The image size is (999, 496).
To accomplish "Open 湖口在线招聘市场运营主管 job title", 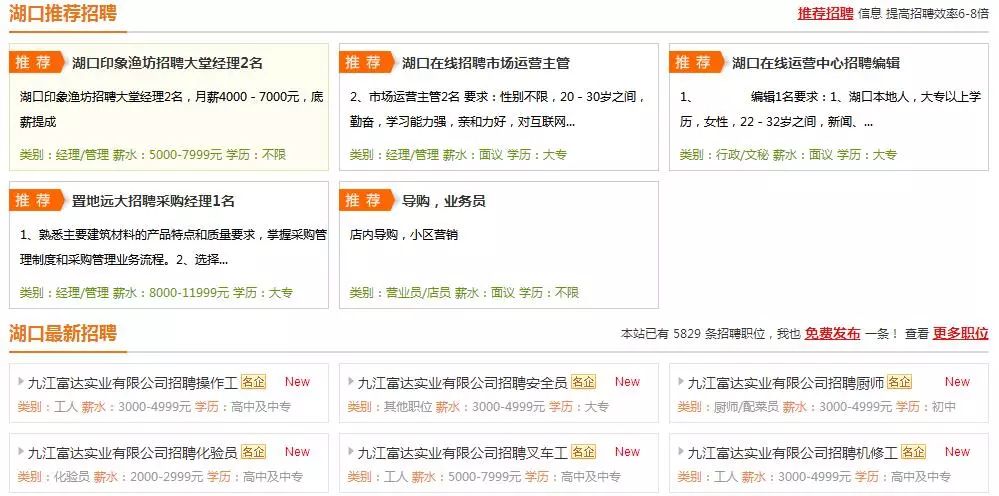I will pyautogui.click(x=485, y=63).
